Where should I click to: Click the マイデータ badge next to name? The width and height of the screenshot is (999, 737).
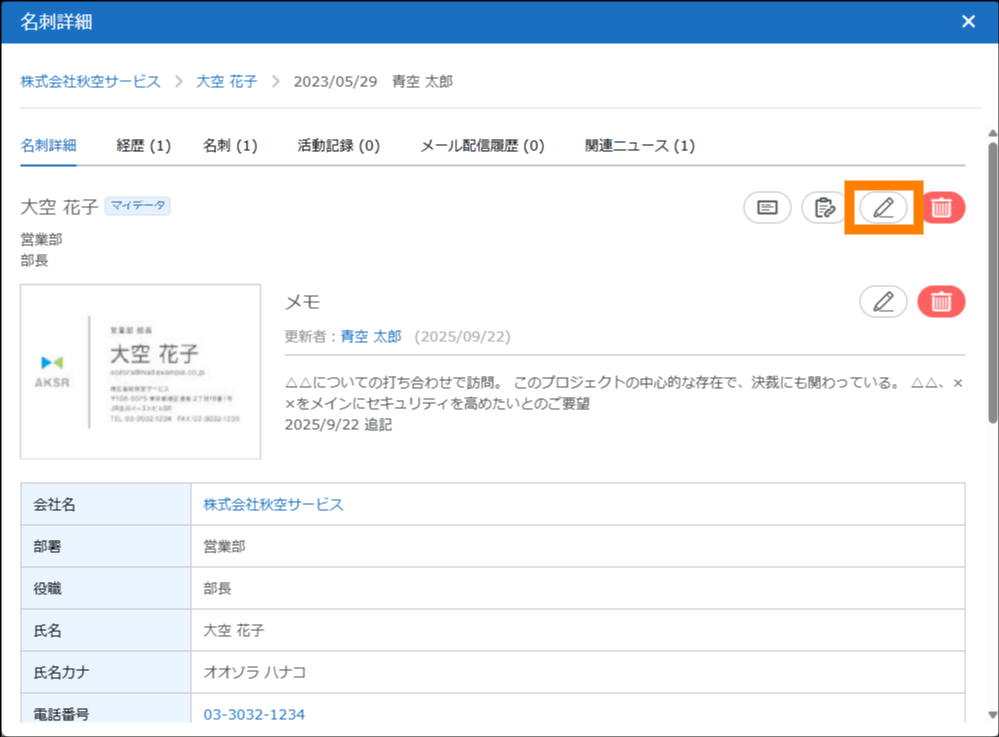coord(138,206)
